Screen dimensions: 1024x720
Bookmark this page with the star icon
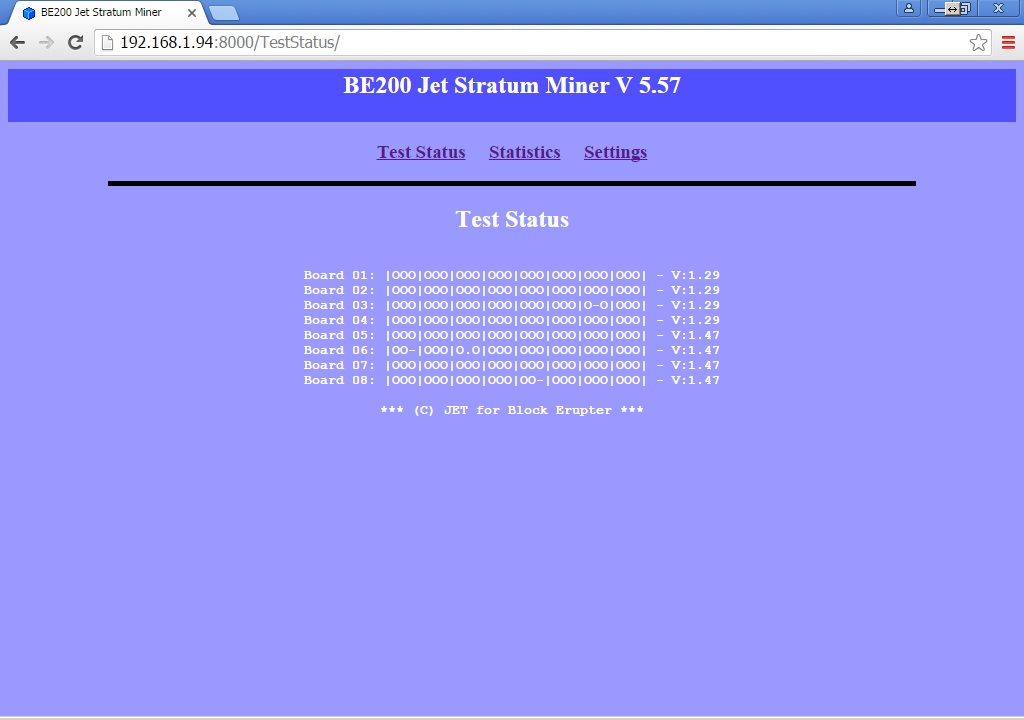[978, 42]
